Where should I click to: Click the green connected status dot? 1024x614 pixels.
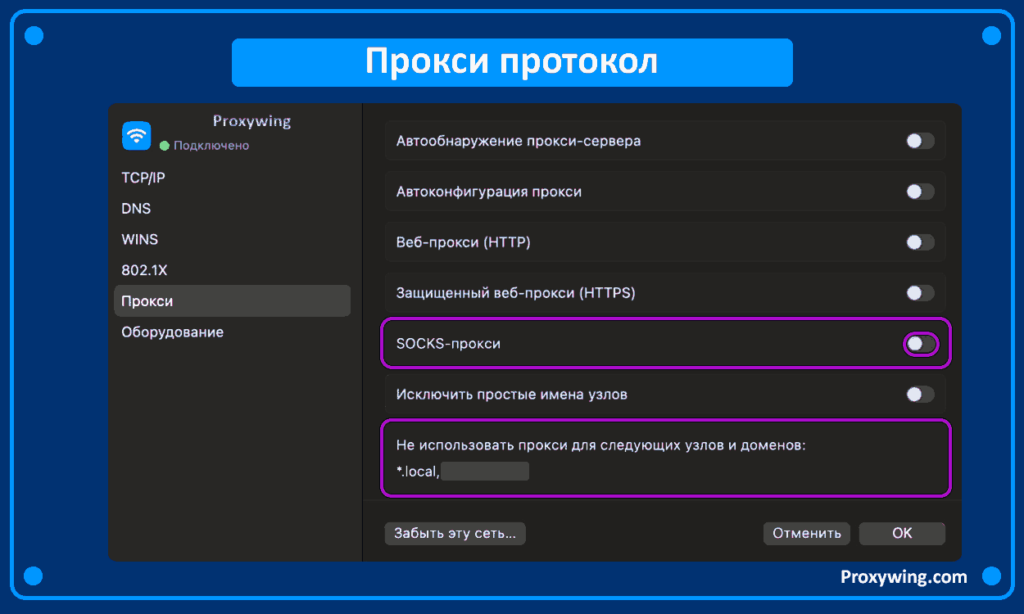coord(165,146)
